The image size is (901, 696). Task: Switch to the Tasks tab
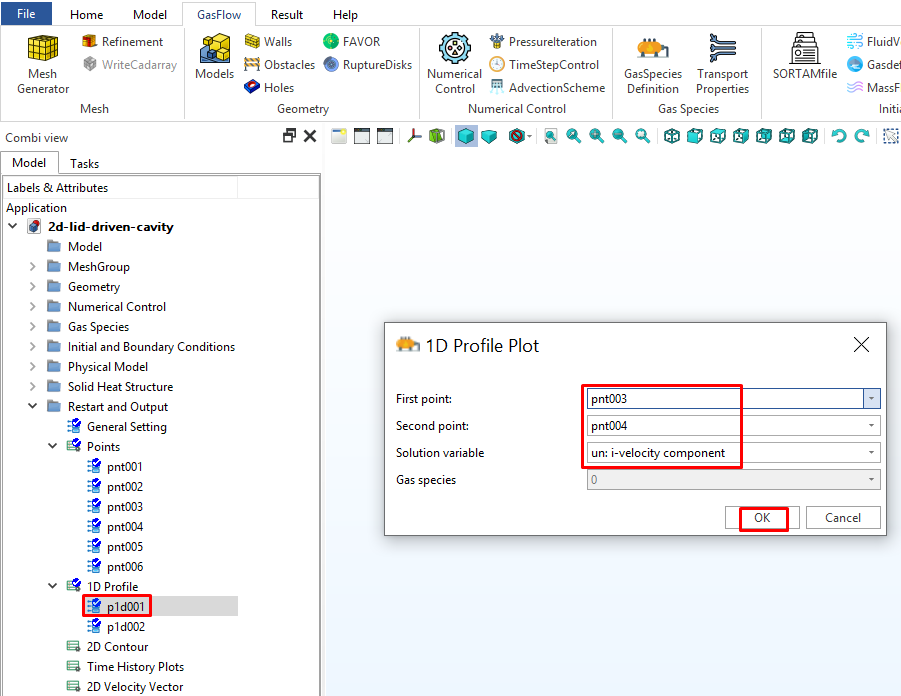(x=84, y=163)
